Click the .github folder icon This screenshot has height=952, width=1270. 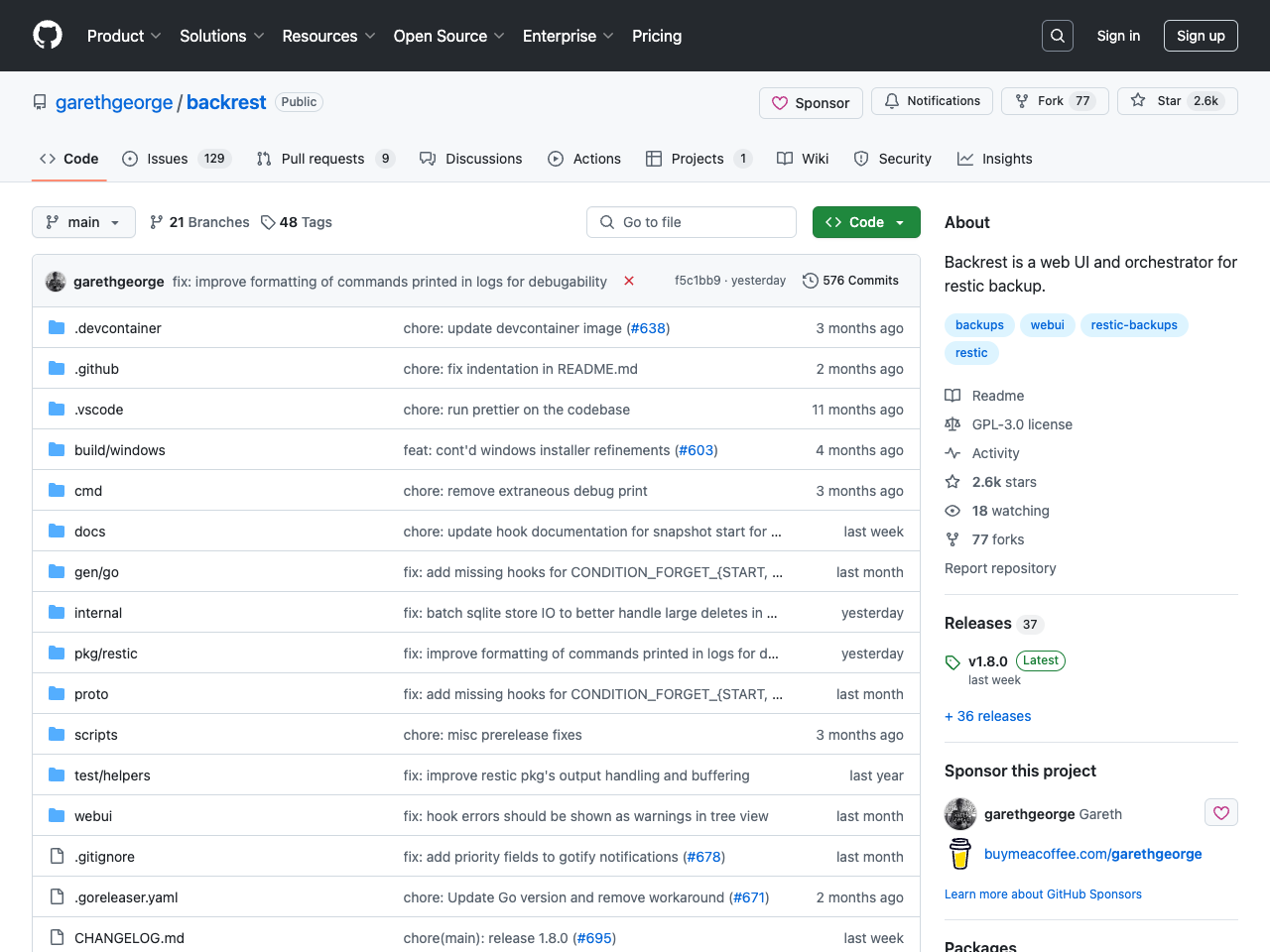point(57,368)
